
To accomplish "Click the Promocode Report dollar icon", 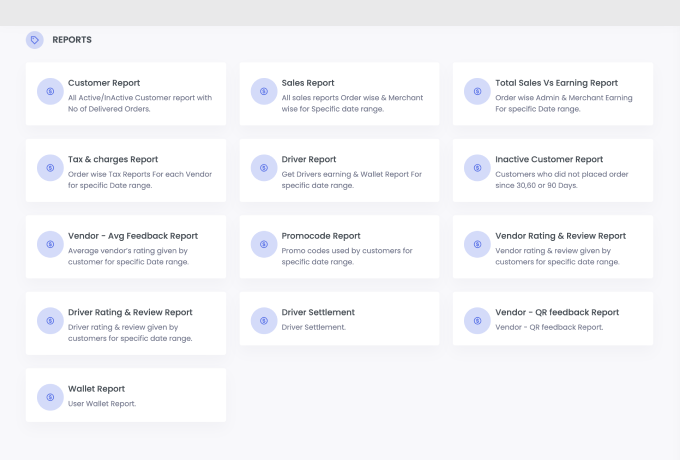I will (264, 245).
